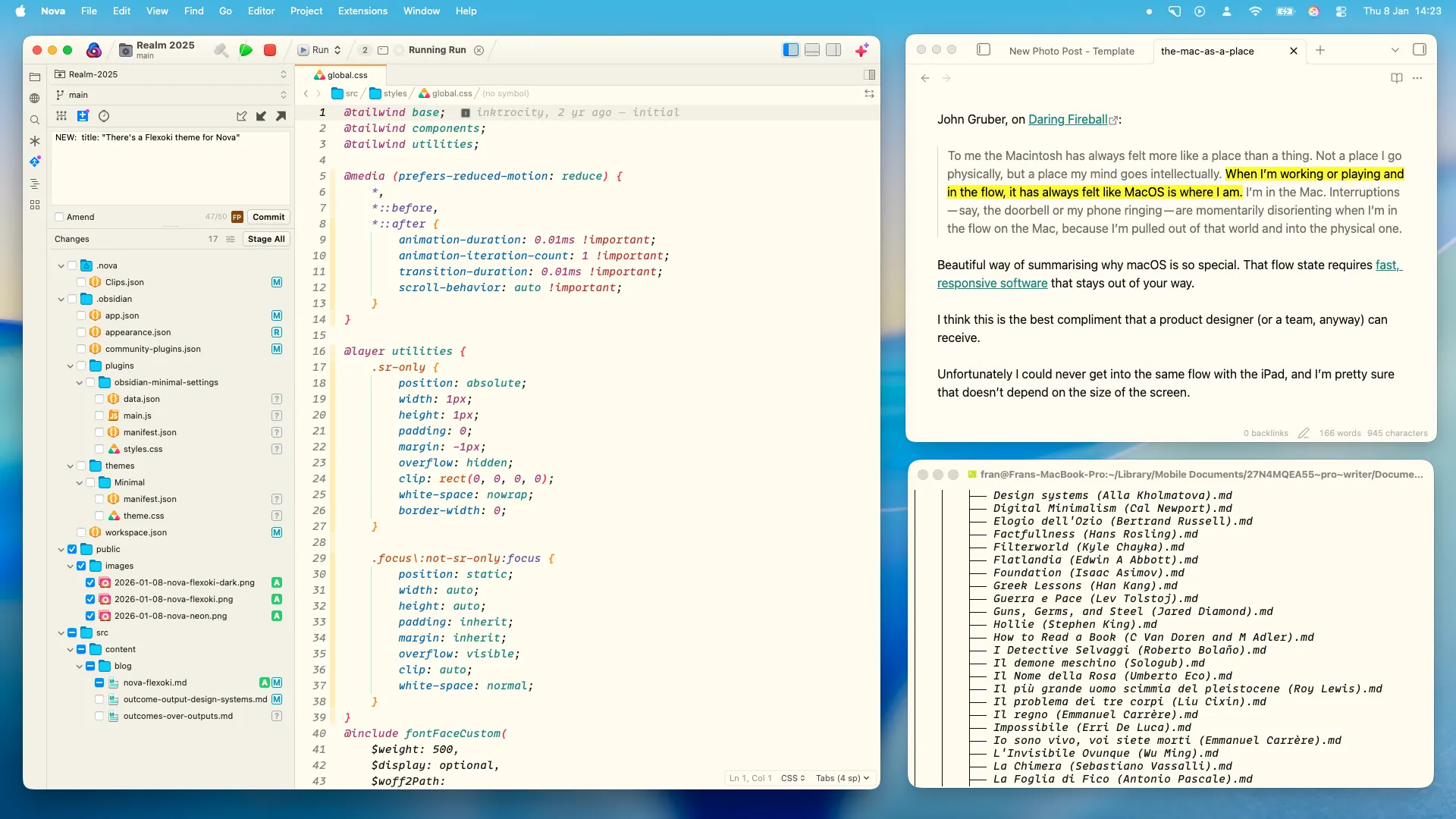Image resolution: width=1456 pixels, height=819 pixels.
Task: Add a new Obsidian tab with the plus
Action: (1320, 50)
